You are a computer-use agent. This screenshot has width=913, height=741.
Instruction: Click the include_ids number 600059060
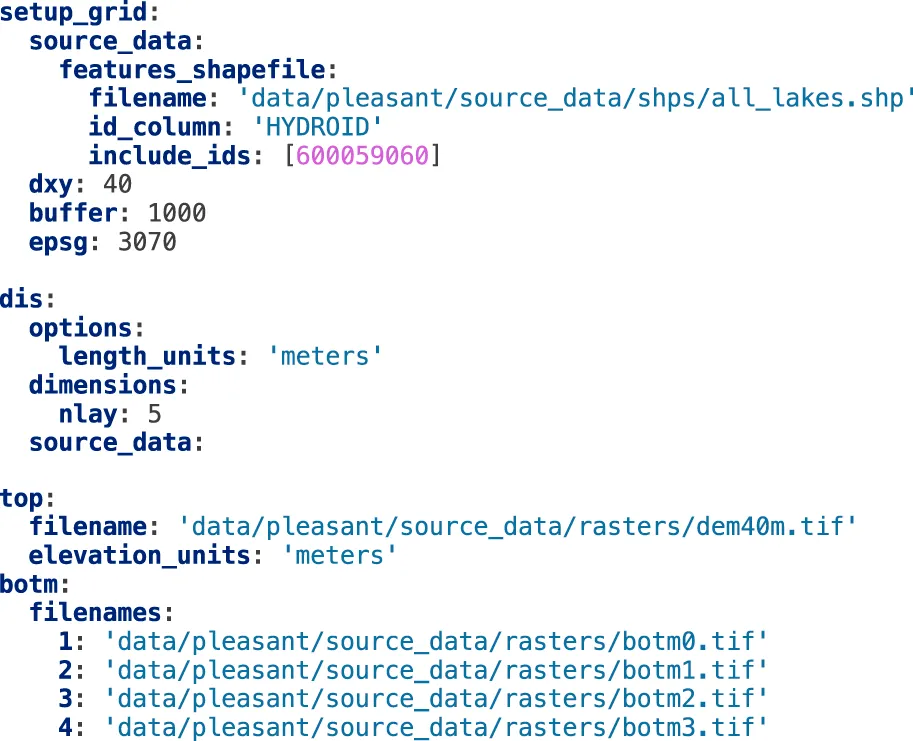coord(364,156)
